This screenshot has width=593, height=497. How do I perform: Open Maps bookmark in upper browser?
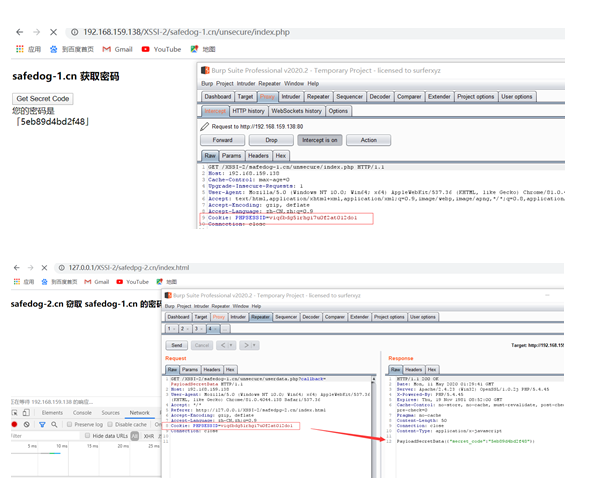point(203,49)
